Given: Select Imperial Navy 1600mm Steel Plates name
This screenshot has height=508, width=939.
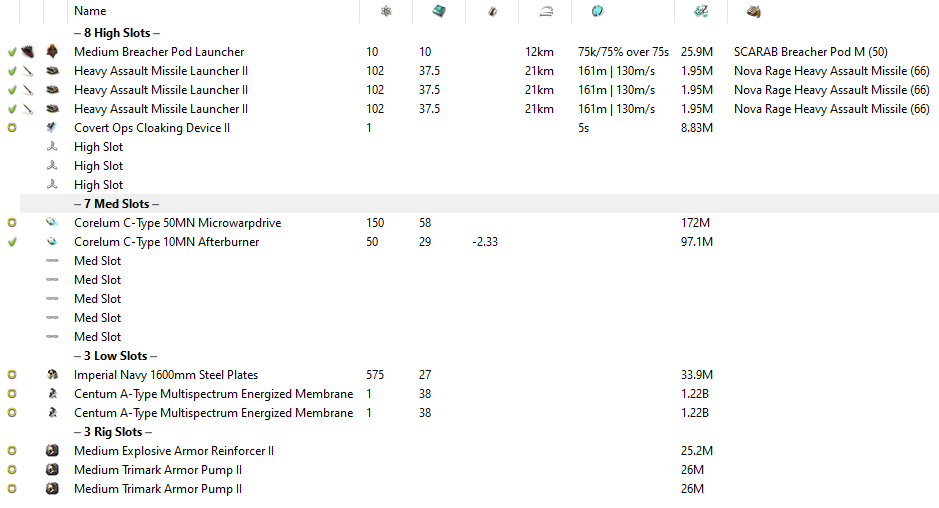Looking at the screenshot, I should click(x=166, y=375).
